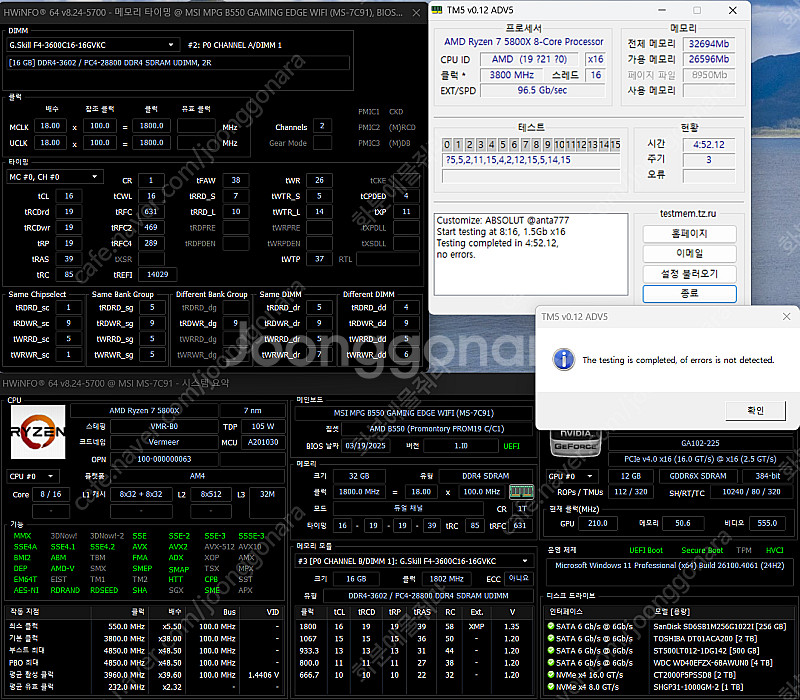Click the BIOS date 03/19/2025 field
800x700 pixels.
[x=365, y=446]
